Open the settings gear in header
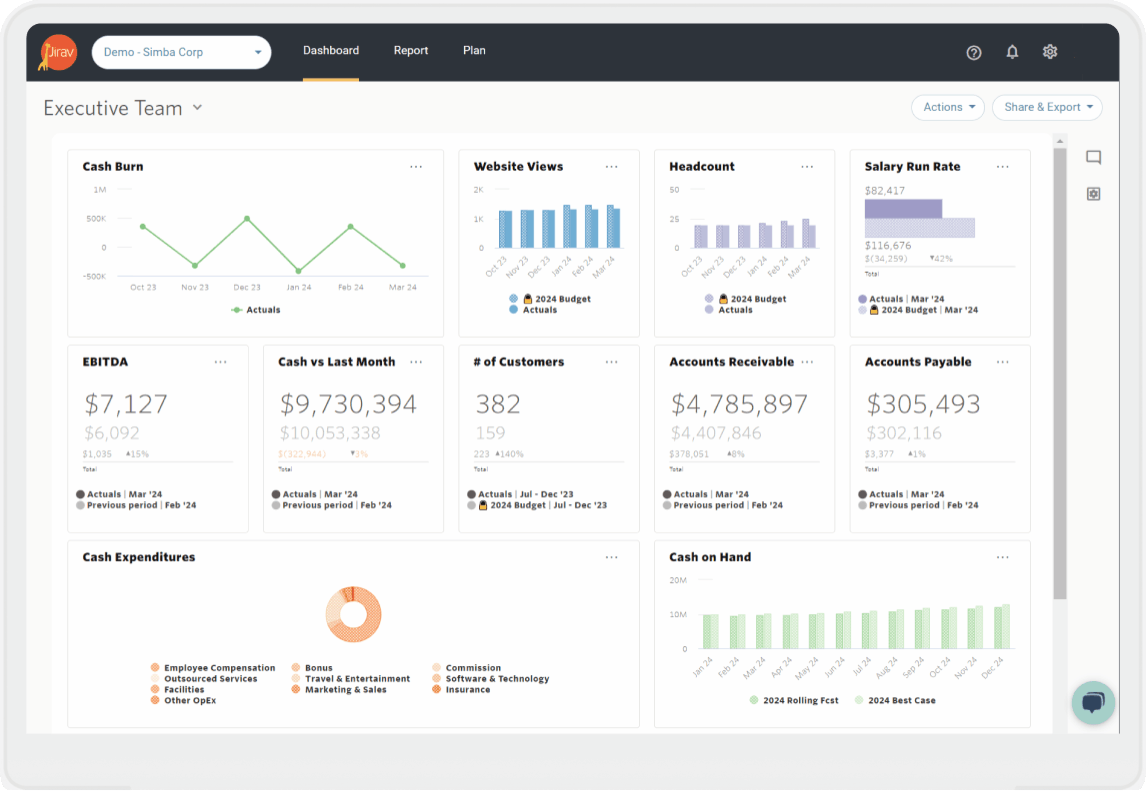This screenshot has height=791, width=1146. [x=1050, y=52]
